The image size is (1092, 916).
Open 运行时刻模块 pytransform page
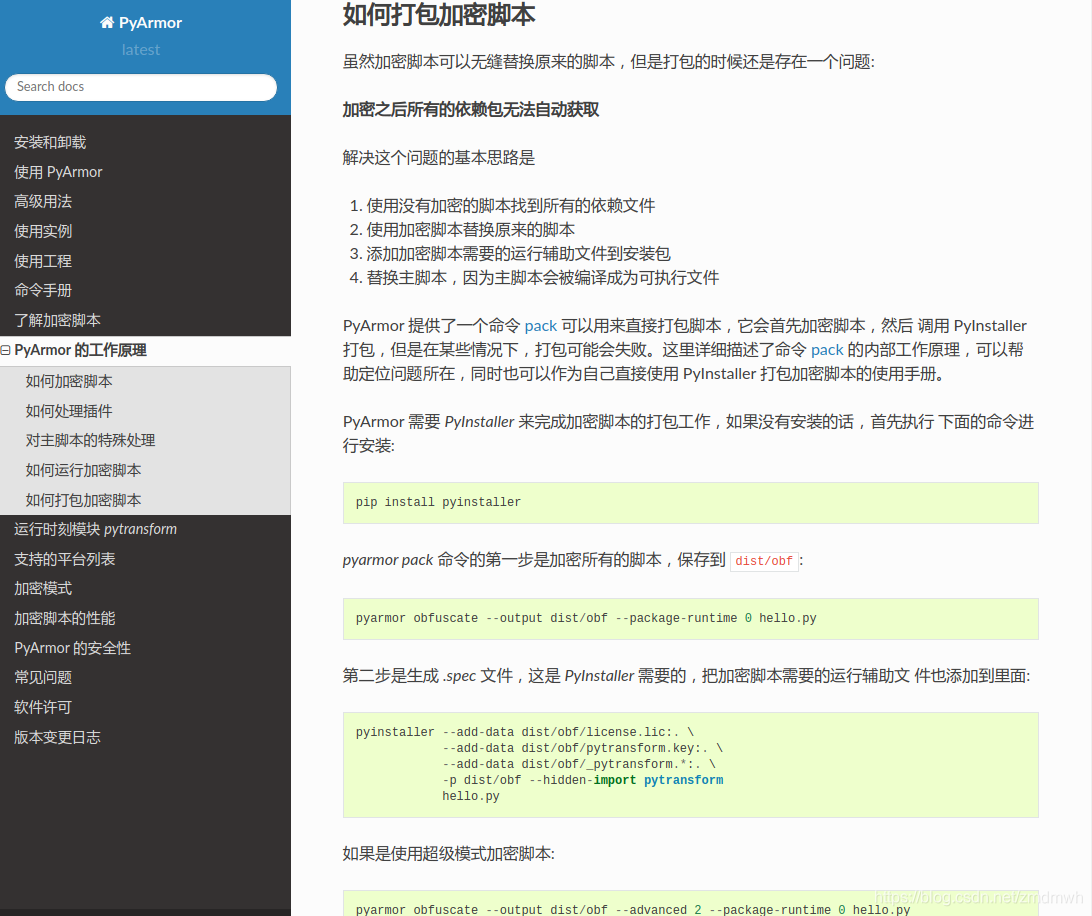[x=95, y=529]
